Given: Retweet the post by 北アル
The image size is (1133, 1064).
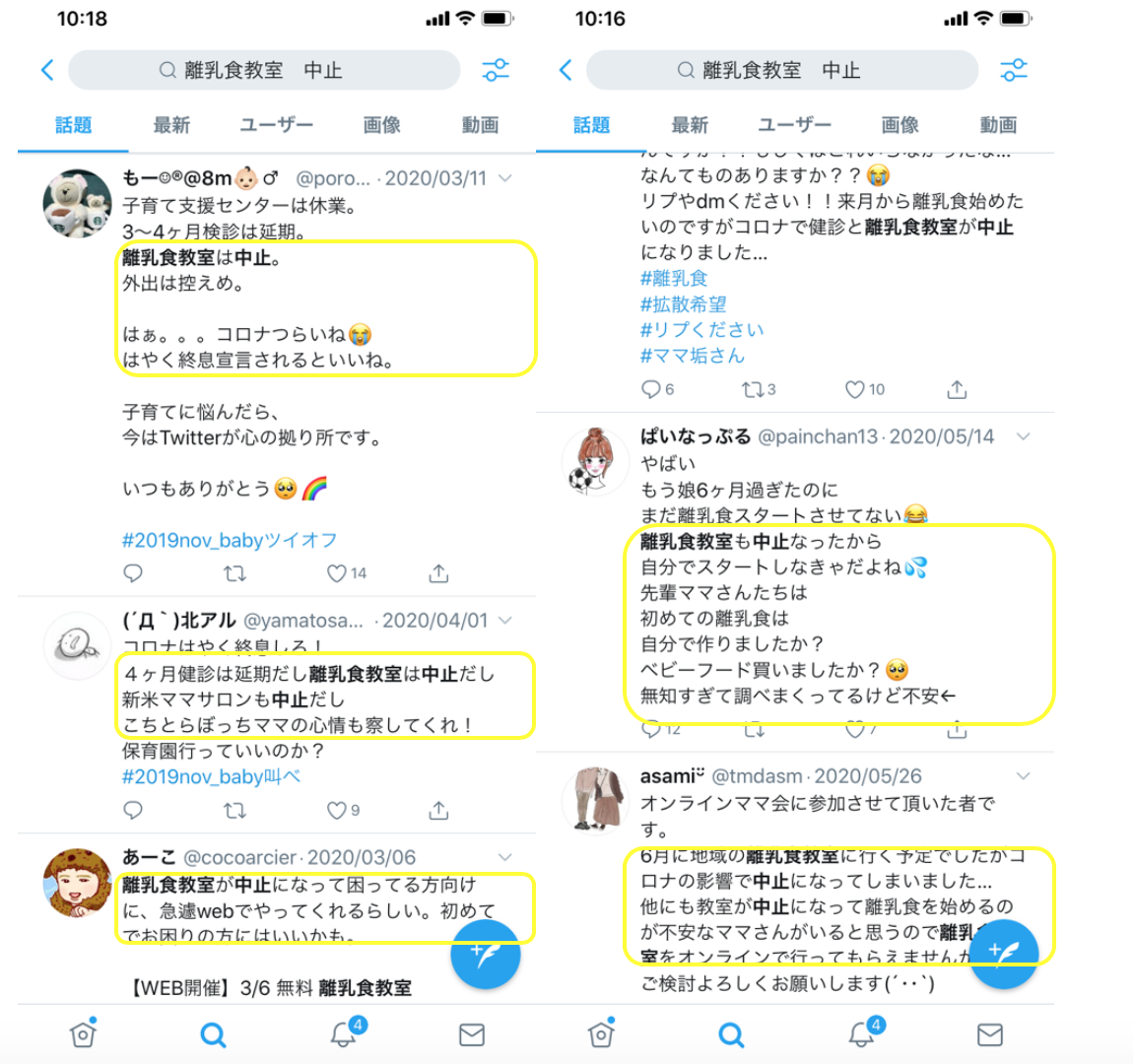Looking at the screenshot, I should coord(234,811).
